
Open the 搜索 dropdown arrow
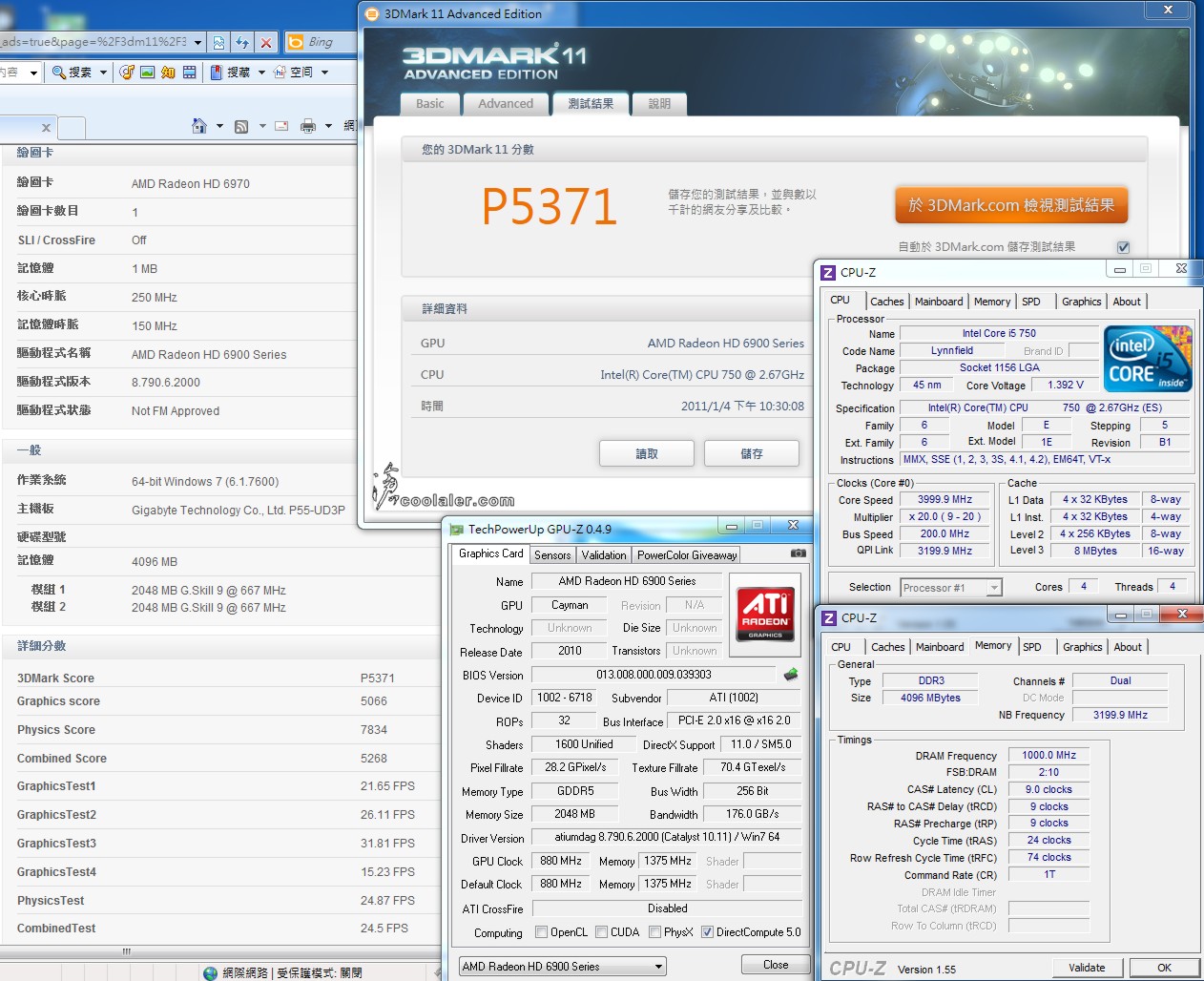103,73
